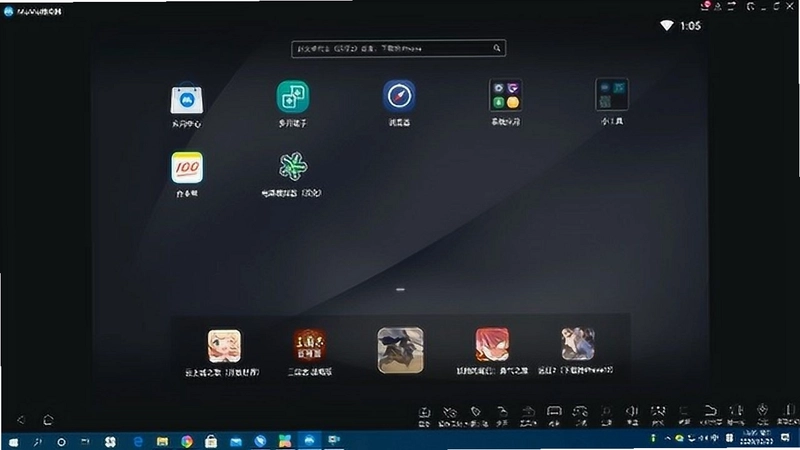
Task: Click the active MuMu emulator taskbar icon
Action: (309, 441)
